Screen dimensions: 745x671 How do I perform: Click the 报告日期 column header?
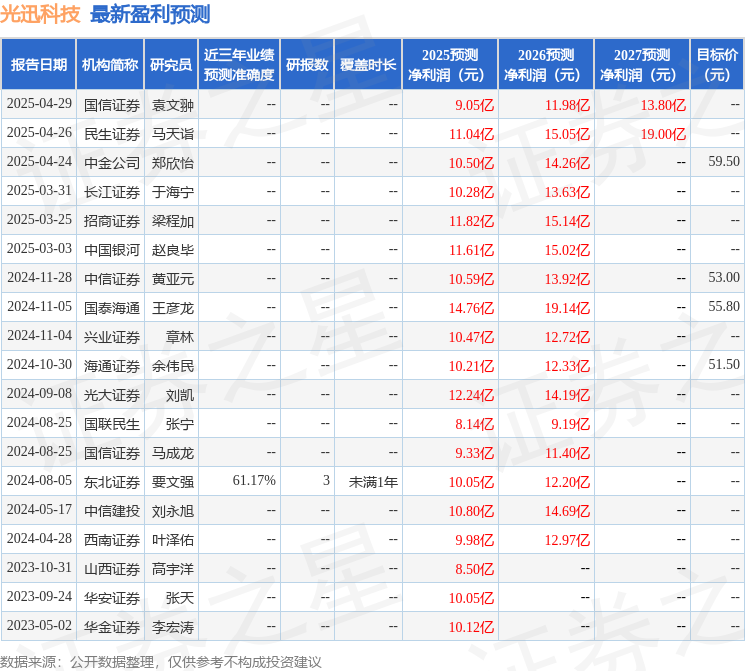(38, 65)
